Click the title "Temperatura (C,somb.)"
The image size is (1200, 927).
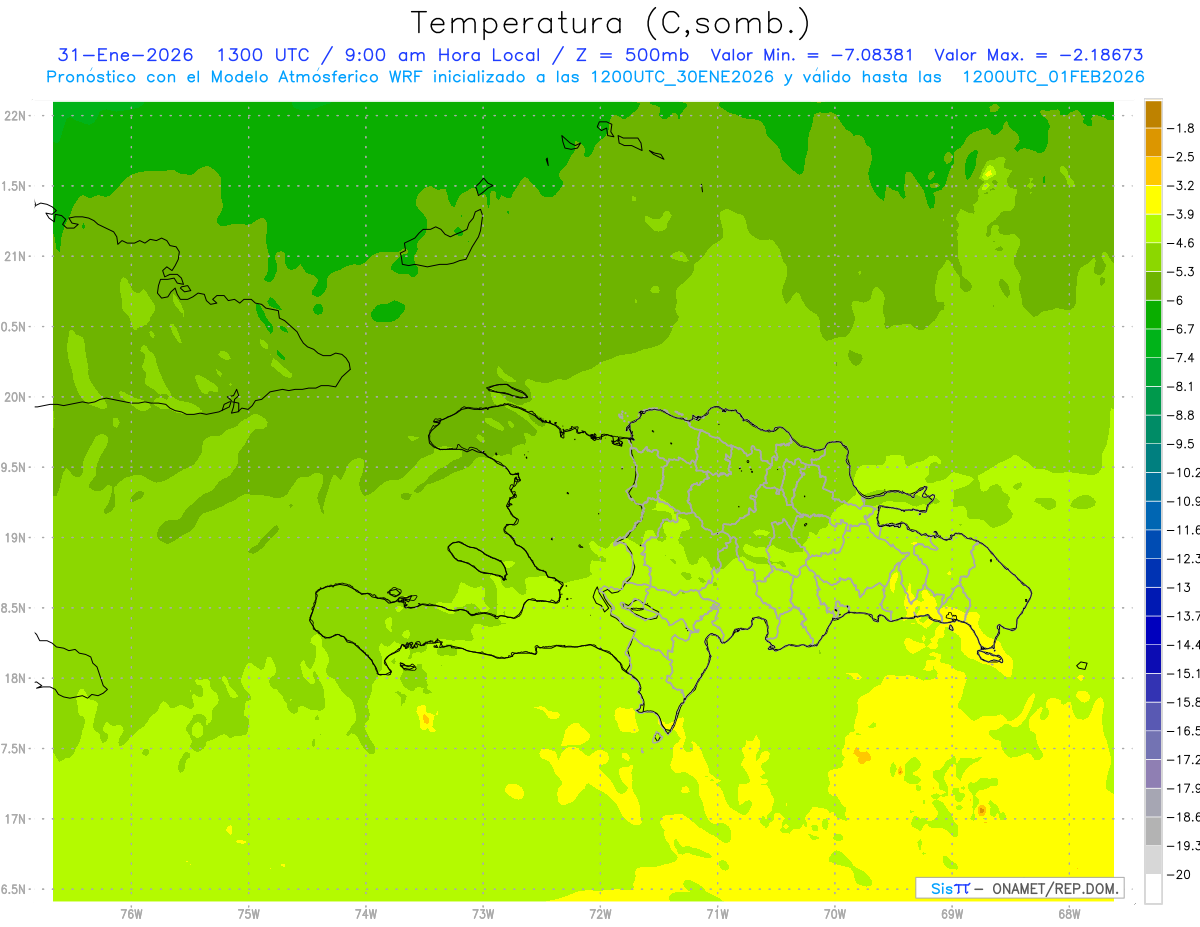pos(611,24)
